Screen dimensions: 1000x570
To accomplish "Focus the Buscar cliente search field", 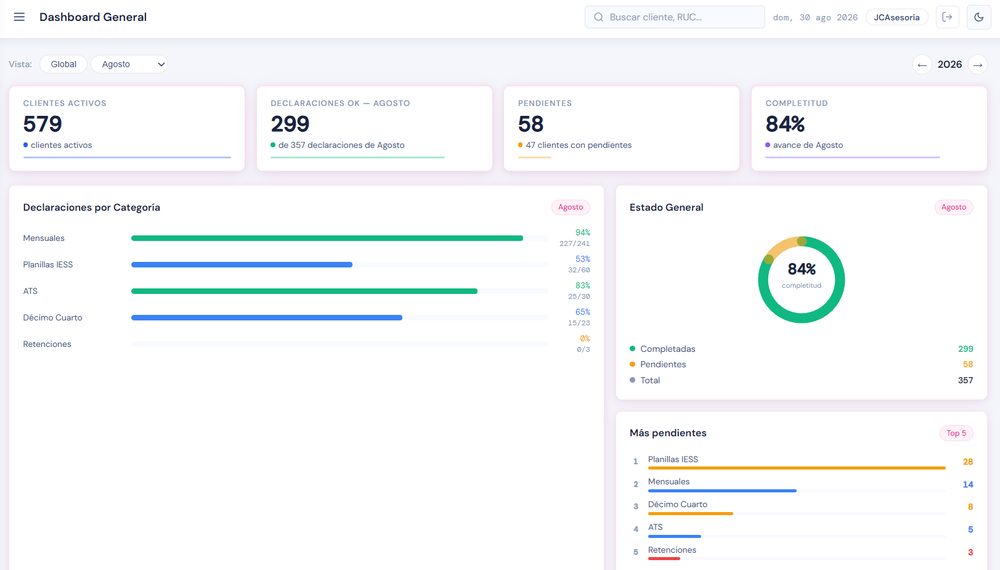I will (675, 17).
